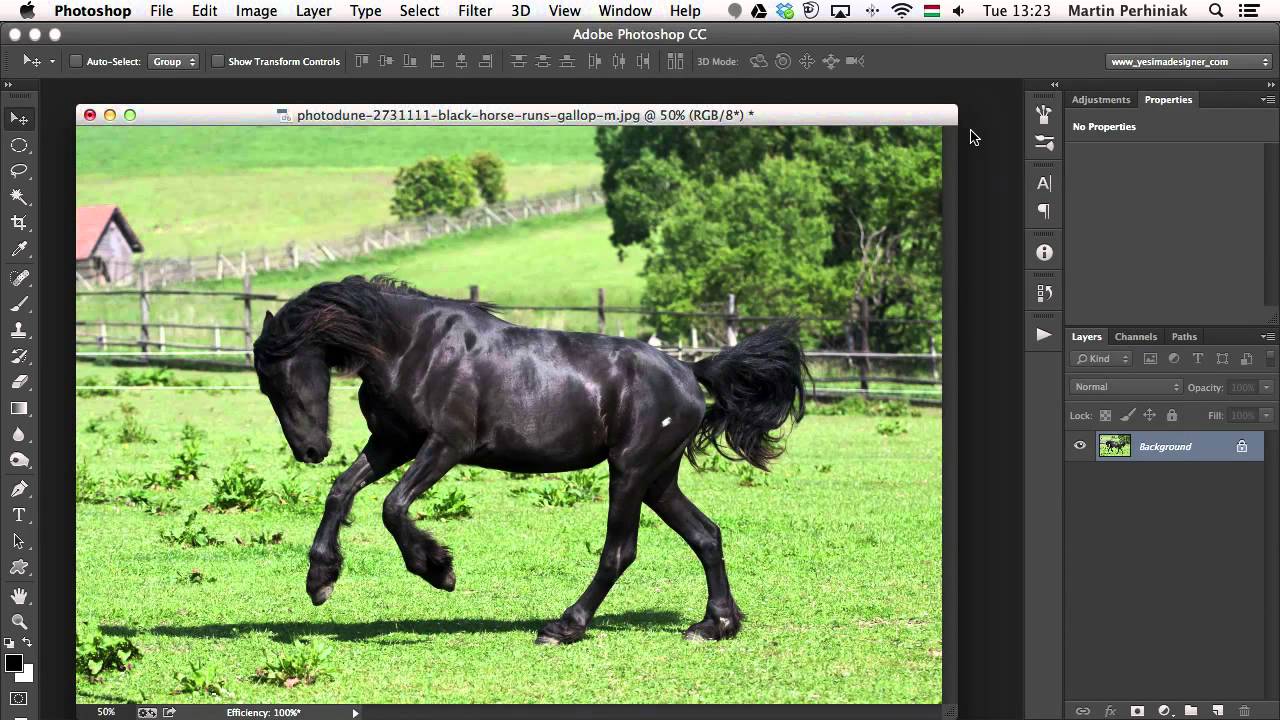
Task: Open the status bar info arrow
Action: 355,713
